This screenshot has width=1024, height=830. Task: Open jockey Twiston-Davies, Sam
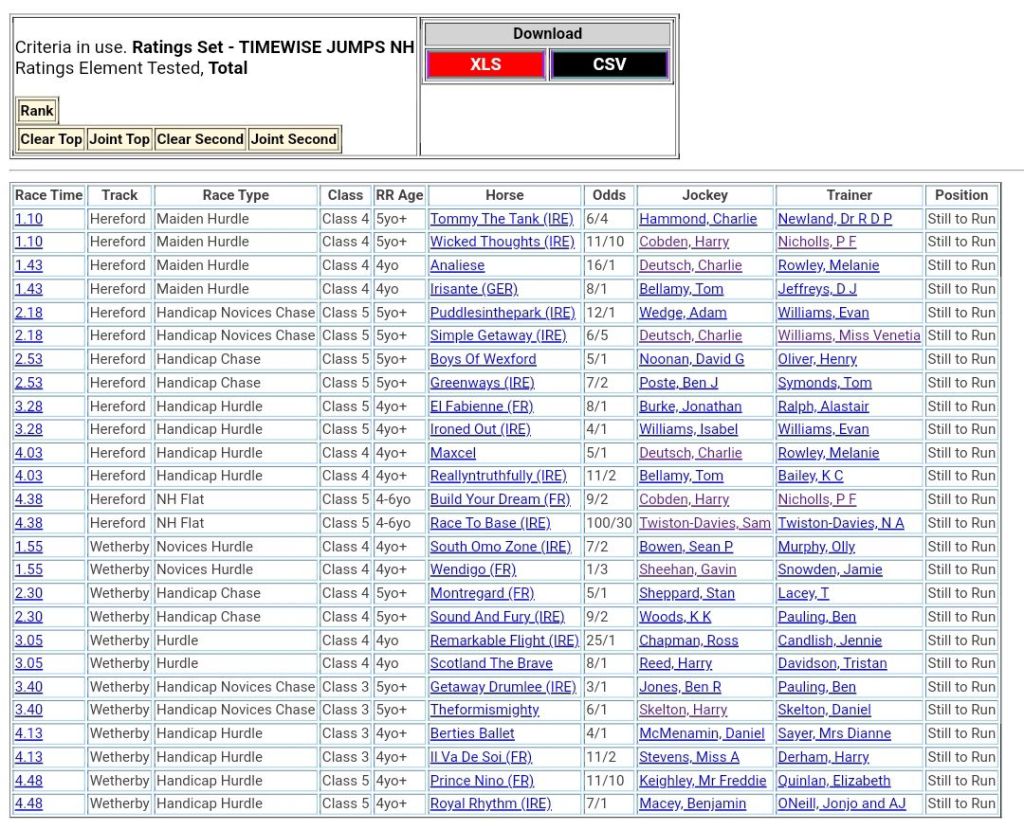pos(705,523)
